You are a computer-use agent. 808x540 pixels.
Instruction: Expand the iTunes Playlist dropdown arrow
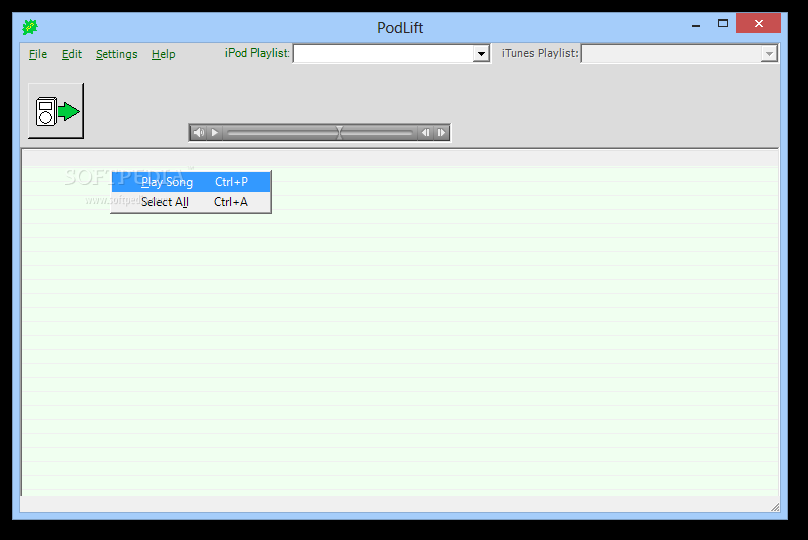pyautogui.click(x=769, y=54)
